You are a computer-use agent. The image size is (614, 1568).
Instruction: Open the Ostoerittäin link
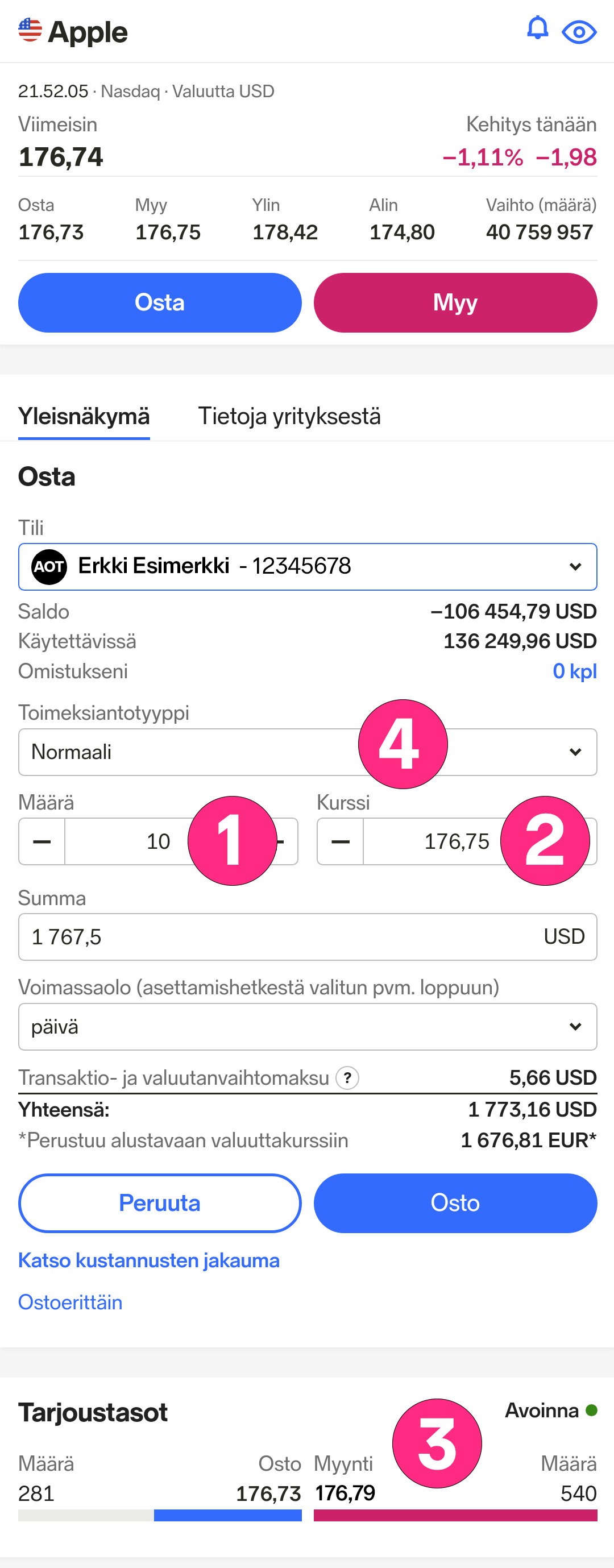click(70, 1302)
